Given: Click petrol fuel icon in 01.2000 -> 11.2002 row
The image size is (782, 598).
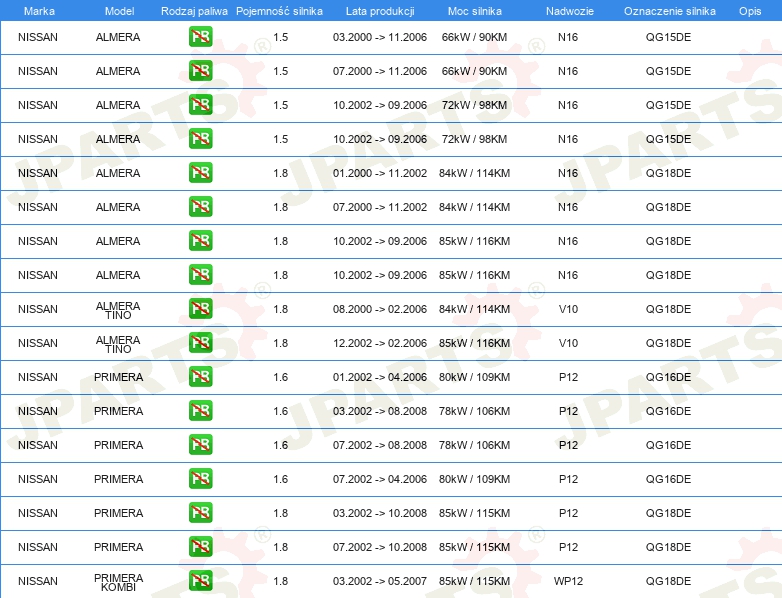Looking at the screenshot, I should pos(200,173).
